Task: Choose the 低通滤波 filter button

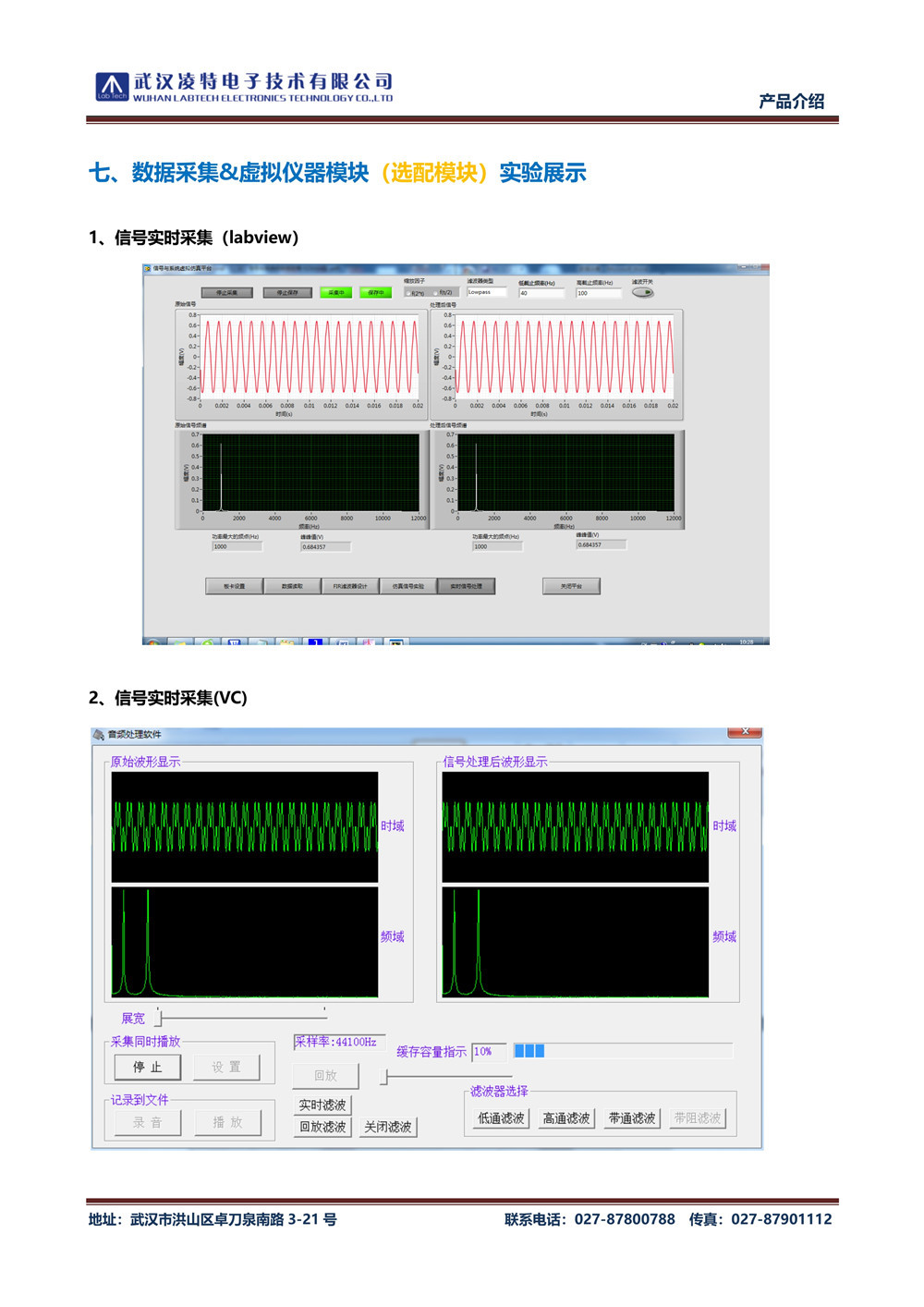Action: (x=500, y=1118)
